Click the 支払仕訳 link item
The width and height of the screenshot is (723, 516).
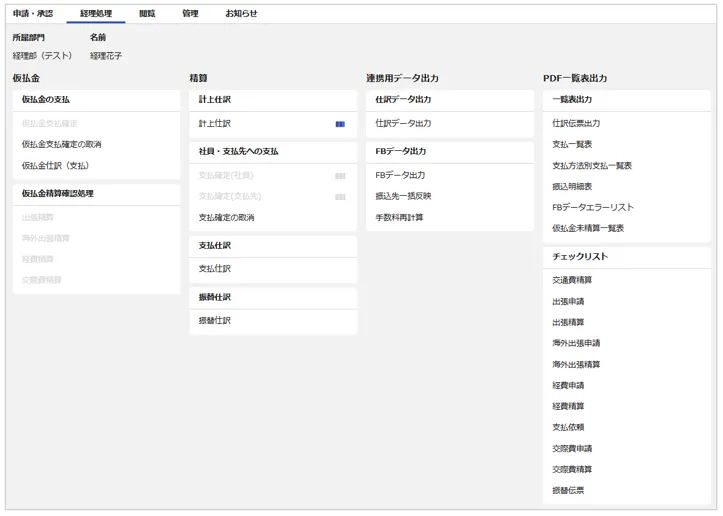coord(215,269)
